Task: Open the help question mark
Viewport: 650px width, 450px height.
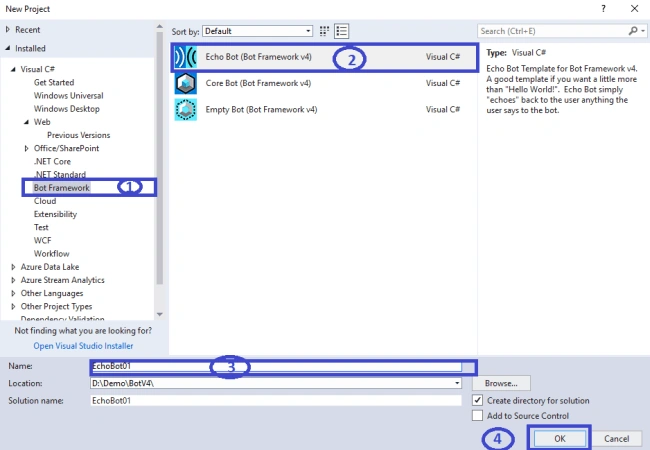Action: tap(603, 9)
